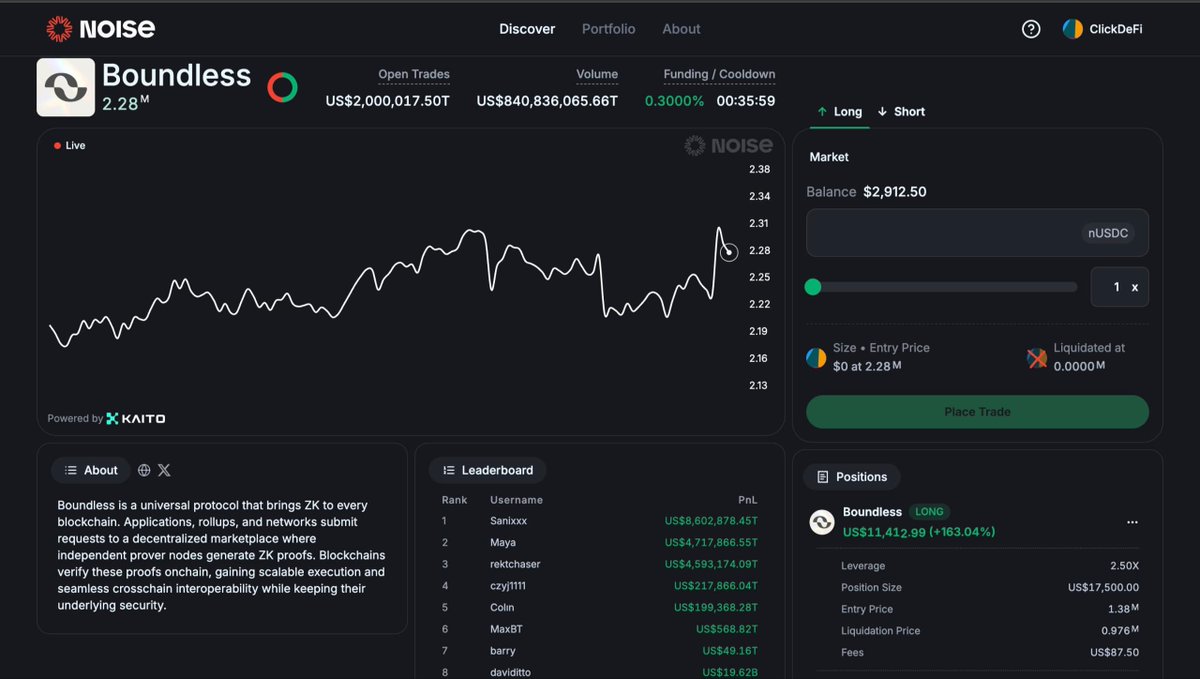Image resolution: width=1200 pixels, height=679 pixels.
Task: Click leaderboard user Sanixxx
Action: (508, 521)
